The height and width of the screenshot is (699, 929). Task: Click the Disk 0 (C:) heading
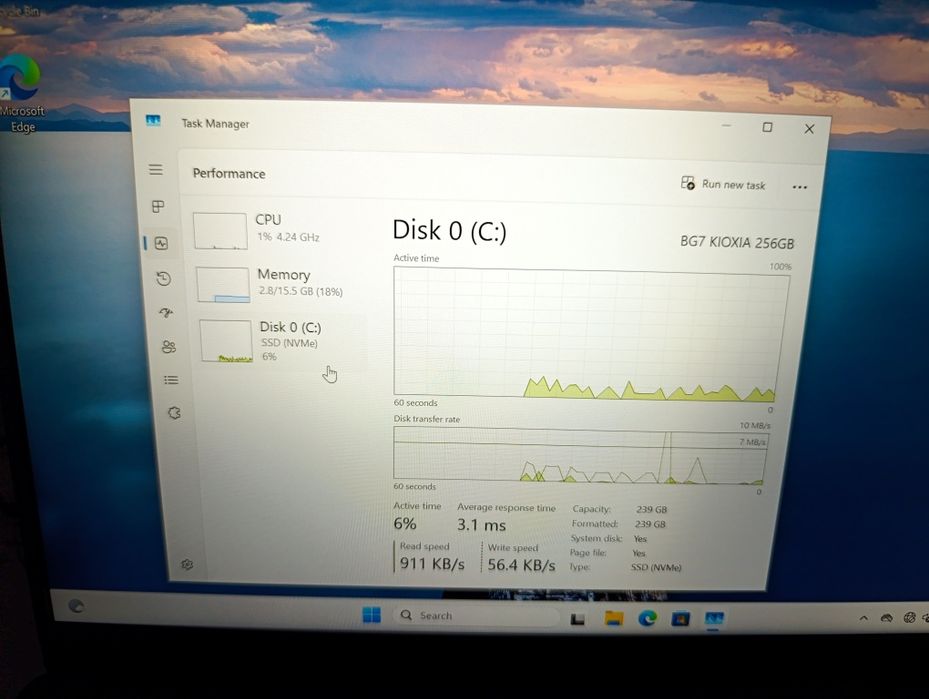click(449, 230)
